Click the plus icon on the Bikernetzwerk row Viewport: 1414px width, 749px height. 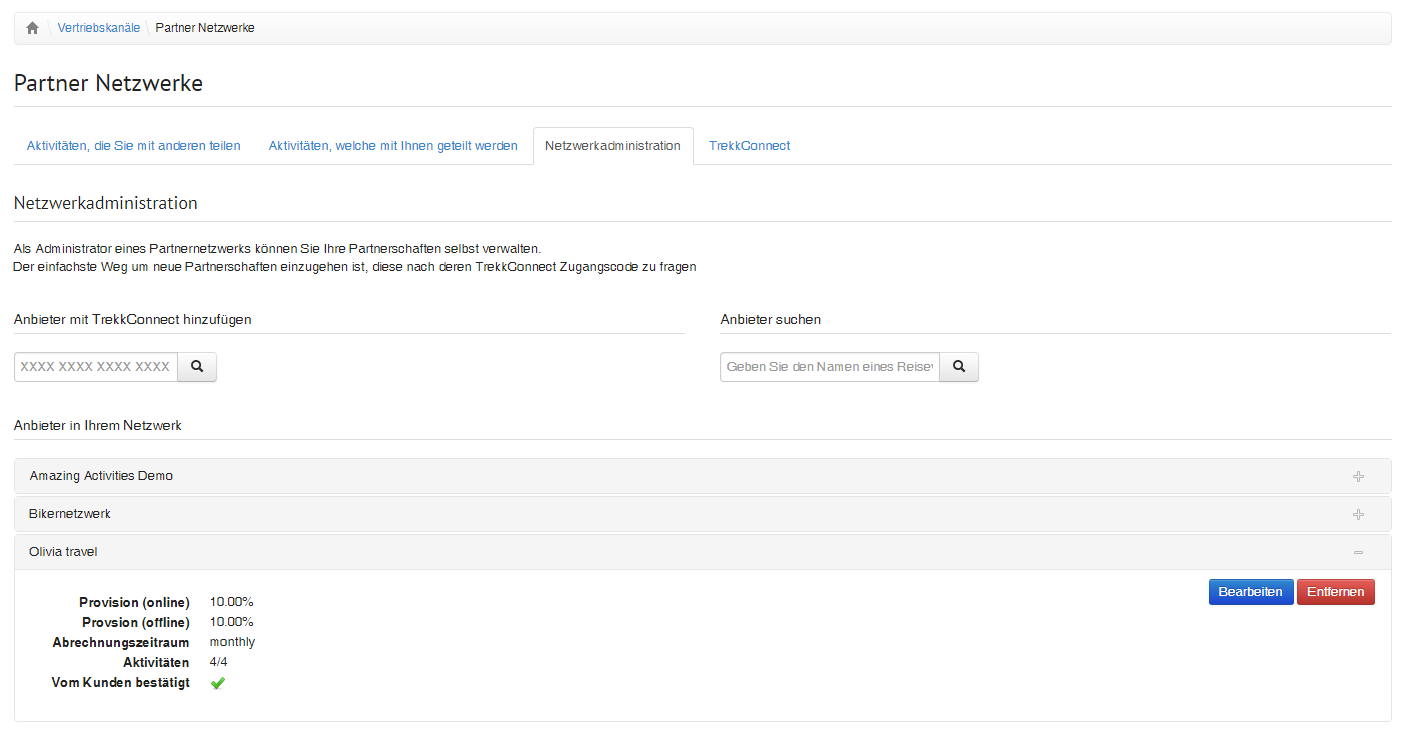pos(1358,515)
